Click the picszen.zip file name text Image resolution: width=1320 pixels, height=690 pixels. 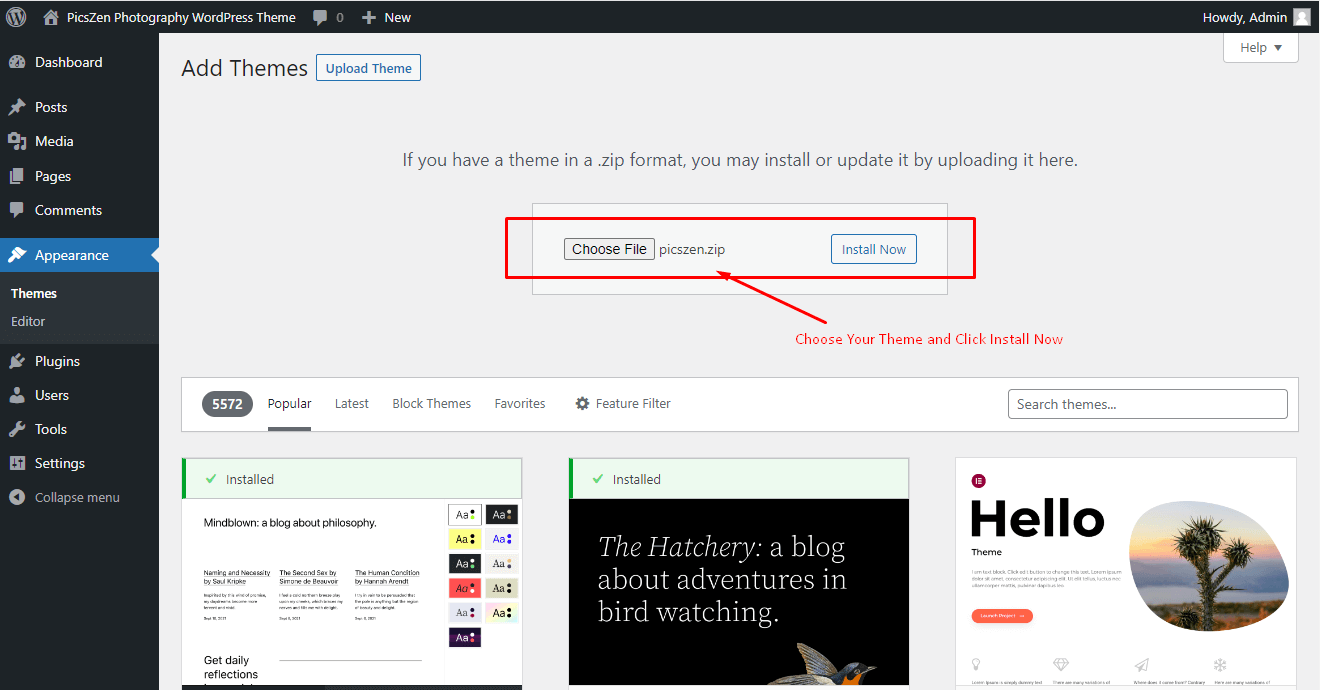[692, 249]
